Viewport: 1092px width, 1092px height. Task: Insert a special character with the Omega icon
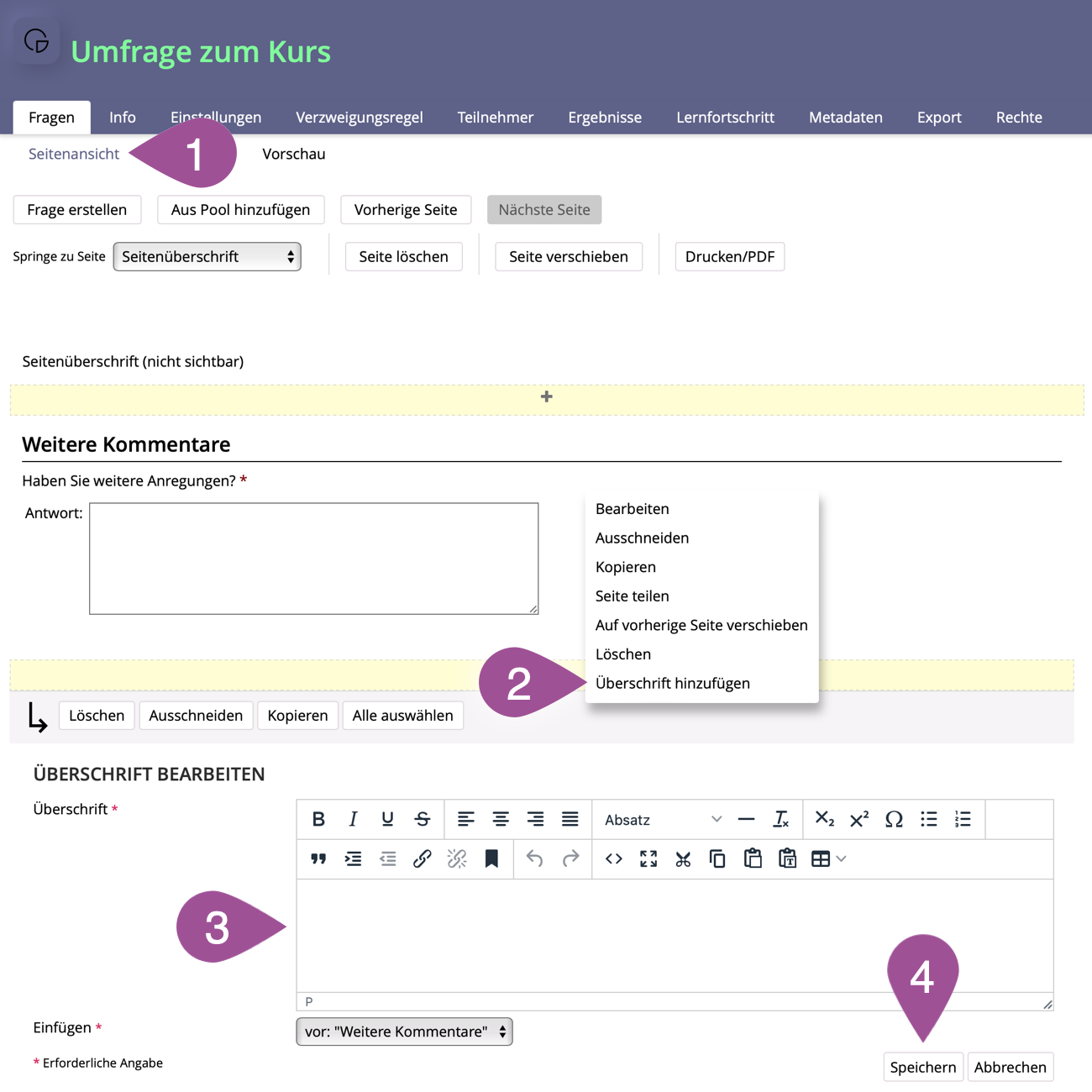coord(894,819)
